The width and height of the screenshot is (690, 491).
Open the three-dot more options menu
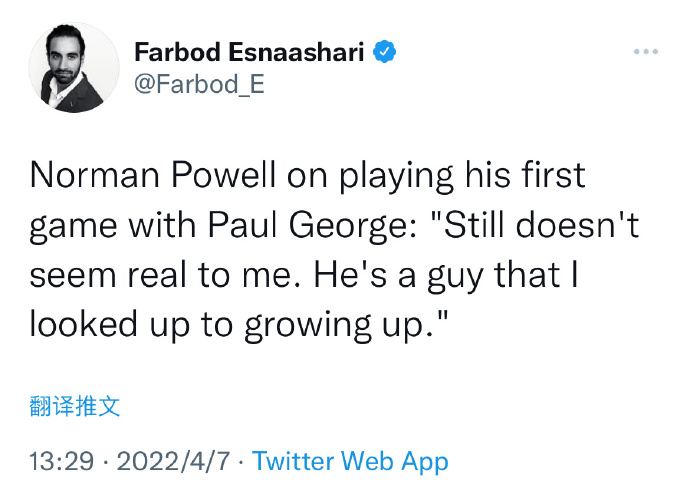point(646,52)
